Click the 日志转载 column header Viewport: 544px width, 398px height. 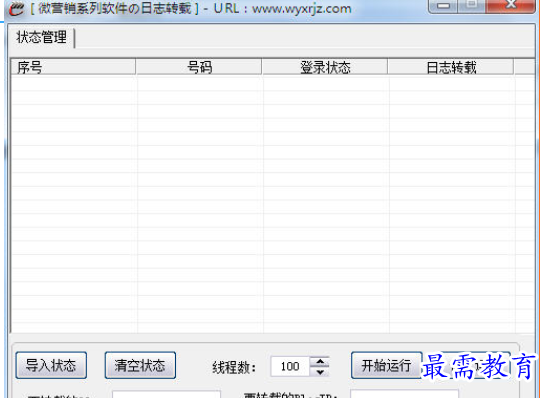(451, 67)
